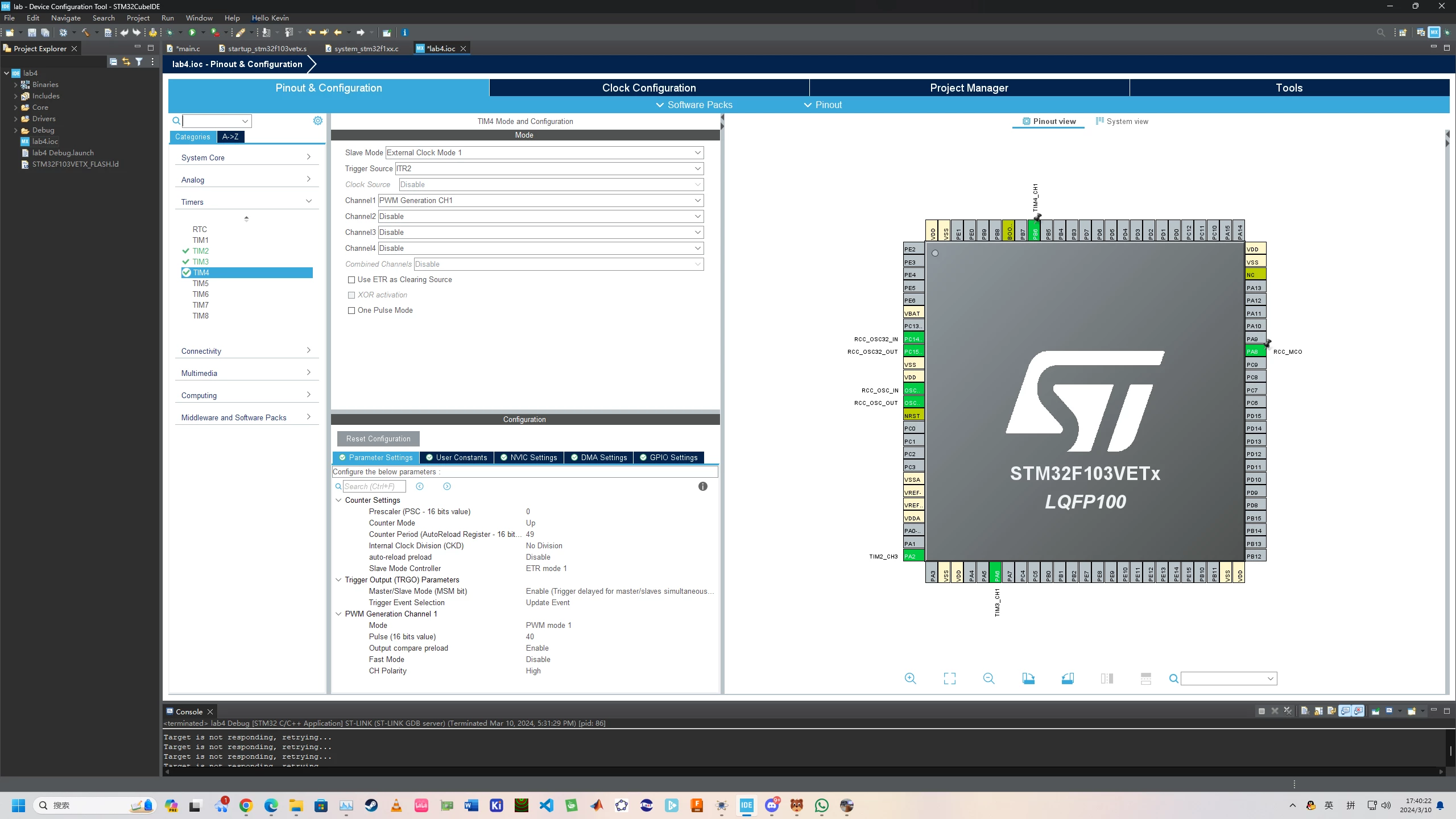Screen dimensions: 1456x819
Task: Open the Software Packs menu
Action: coord(694,105)
